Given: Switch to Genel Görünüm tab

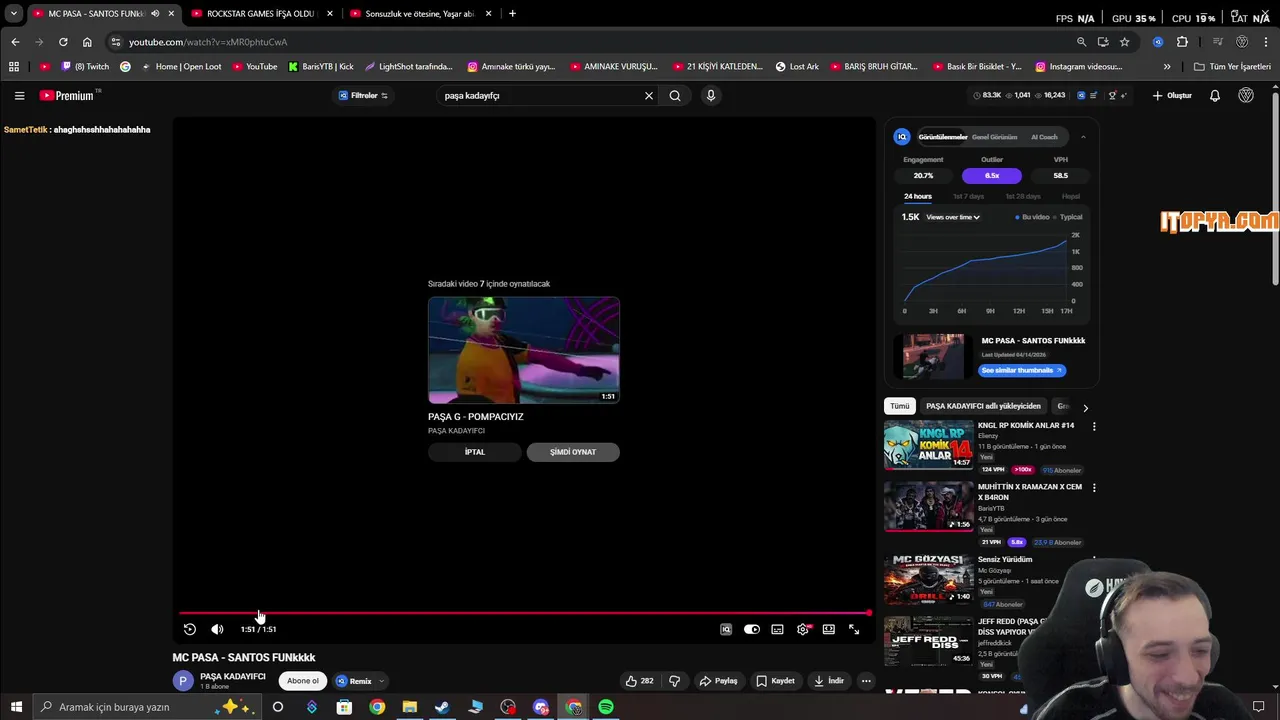Looking at the screenshot, I should [994, 137].
